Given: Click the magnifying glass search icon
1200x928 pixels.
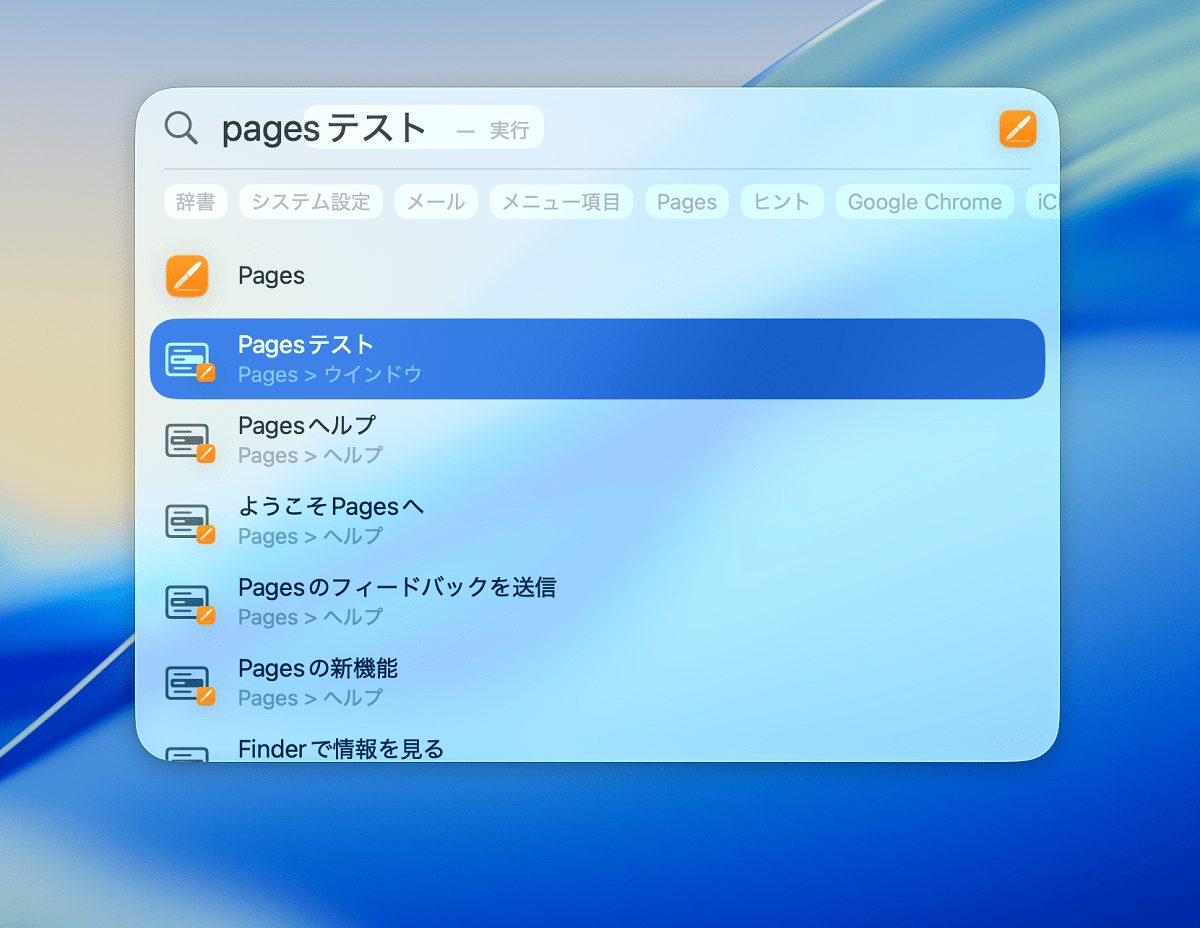Looking at the screenshot, I should (x=181, y=128).
